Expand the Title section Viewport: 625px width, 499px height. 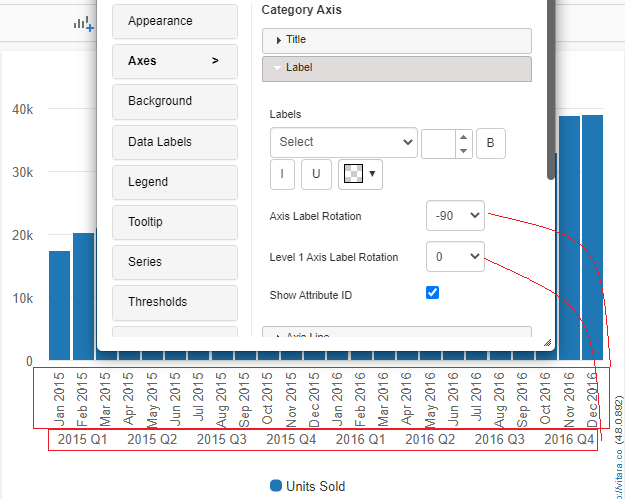[x=397, y=40]
